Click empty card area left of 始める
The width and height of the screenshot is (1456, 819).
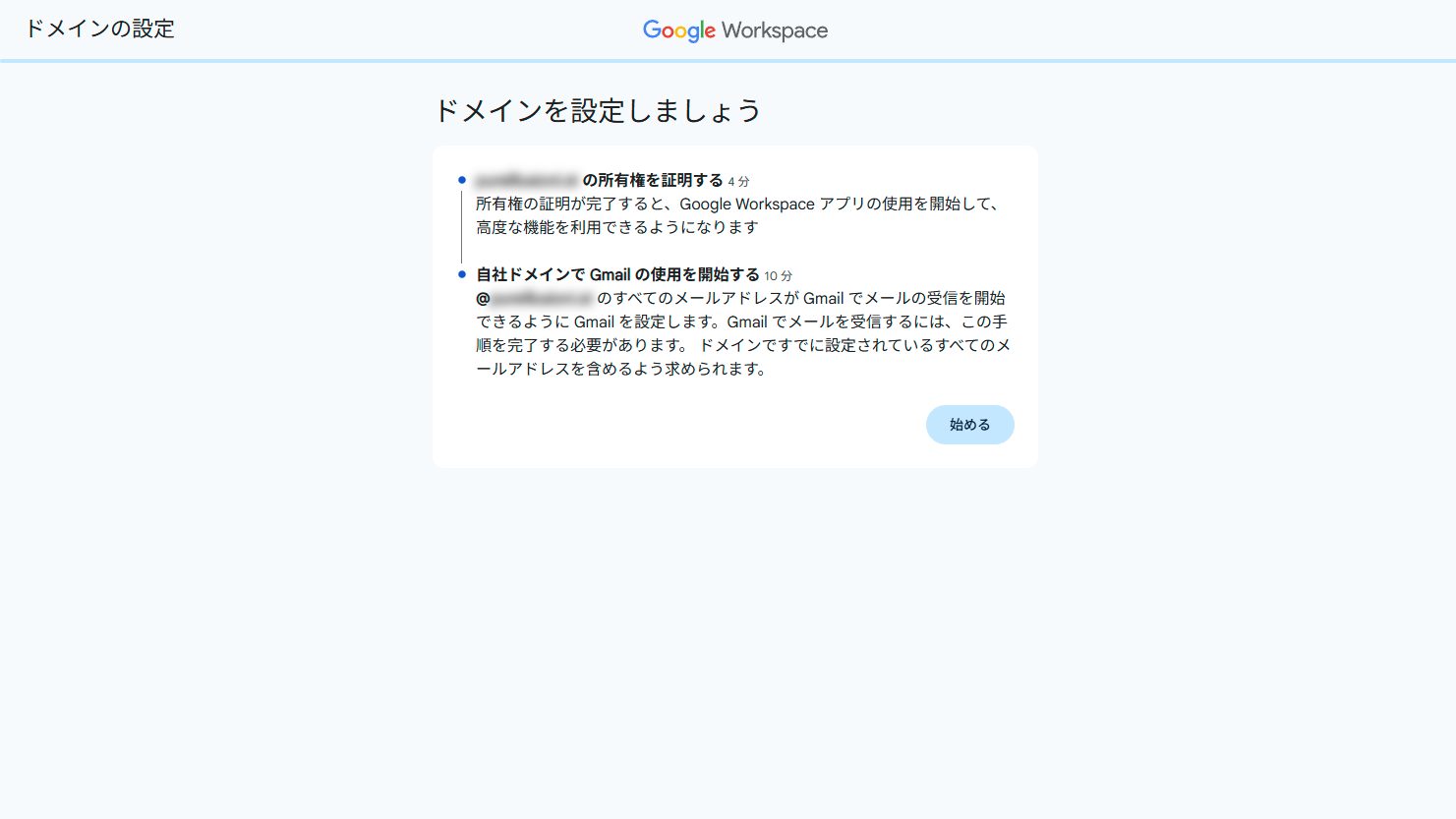pyautogui.click(x=688, y=425)
